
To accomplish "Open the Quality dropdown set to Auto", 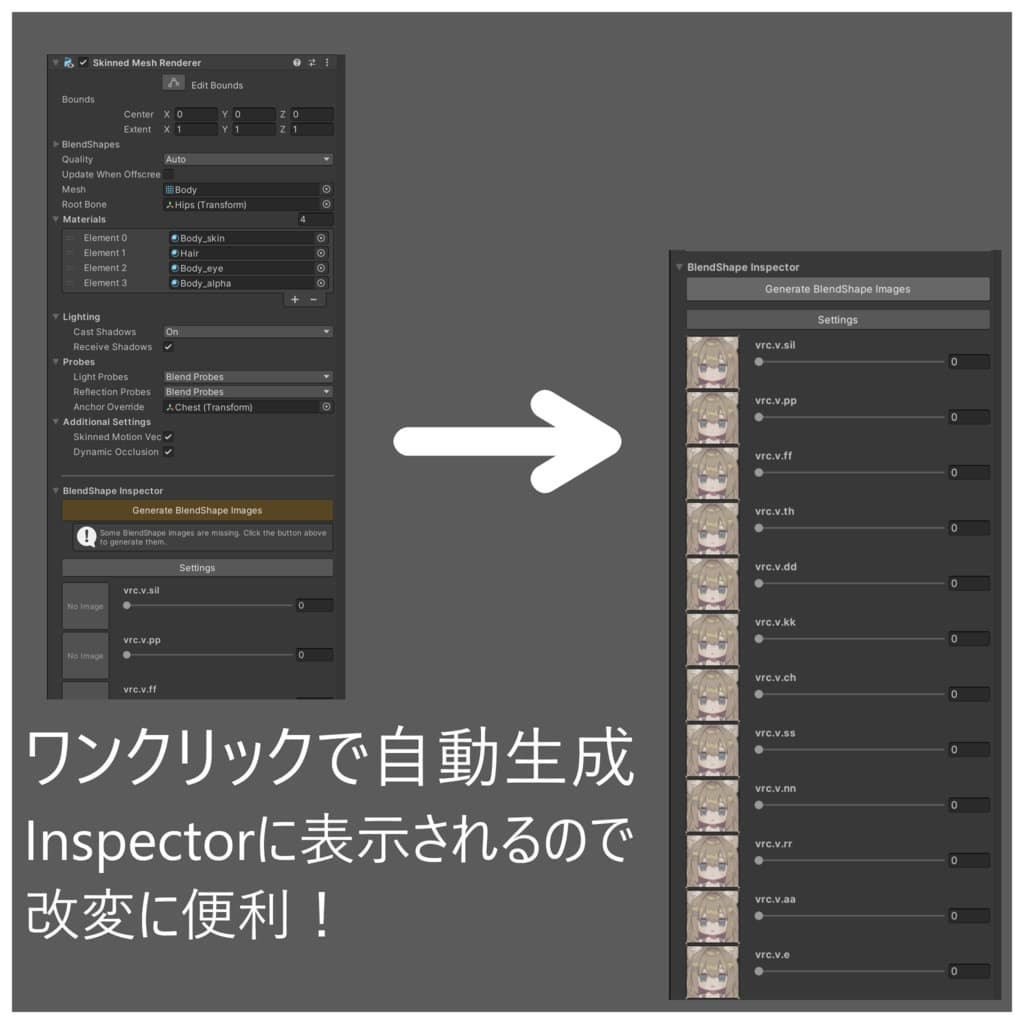I will click(247, 159).
